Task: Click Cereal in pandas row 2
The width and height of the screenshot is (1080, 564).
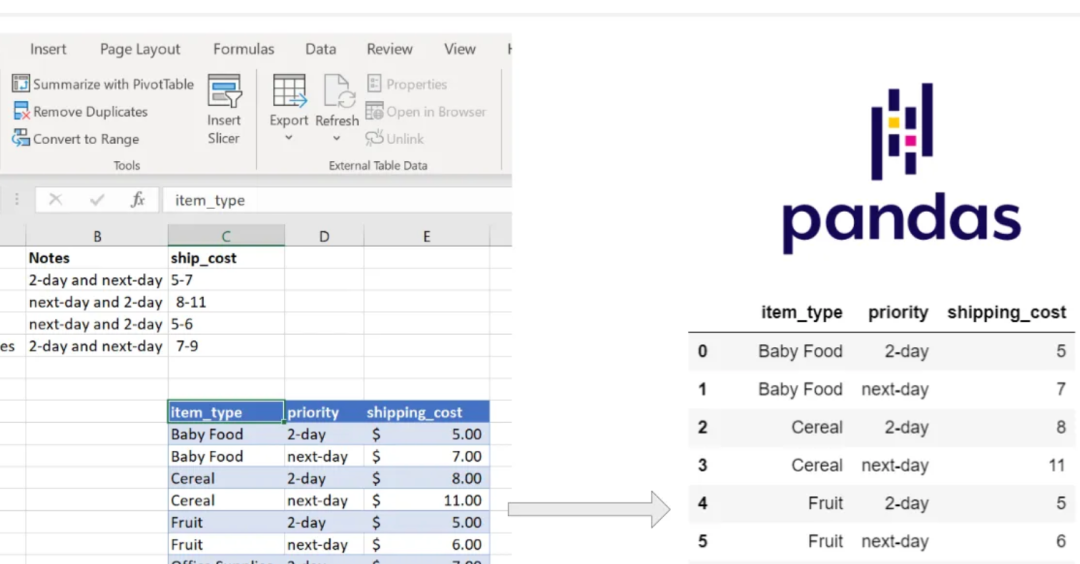Action: tap(817, 427)
